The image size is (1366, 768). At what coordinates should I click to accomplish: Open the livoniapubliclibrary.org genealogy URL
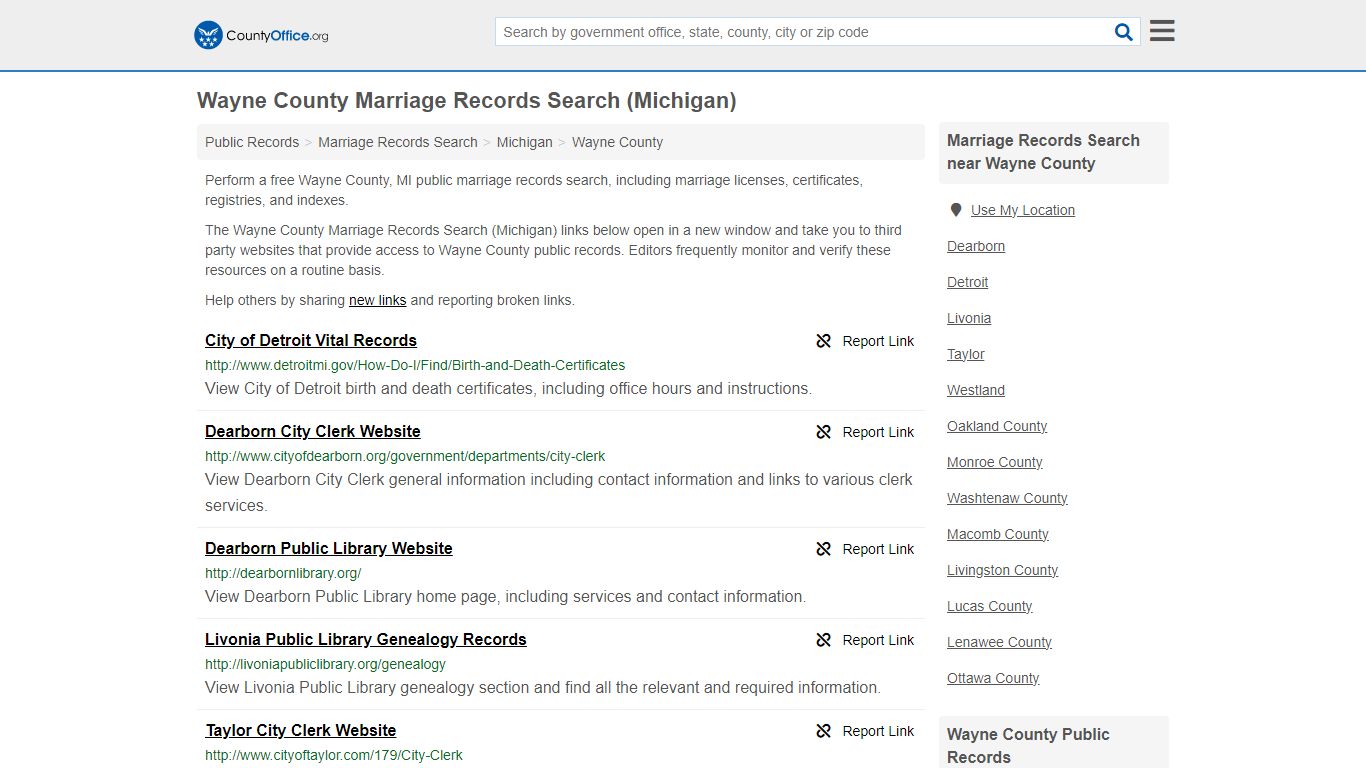pyautogui.click(x=325, y=664)
